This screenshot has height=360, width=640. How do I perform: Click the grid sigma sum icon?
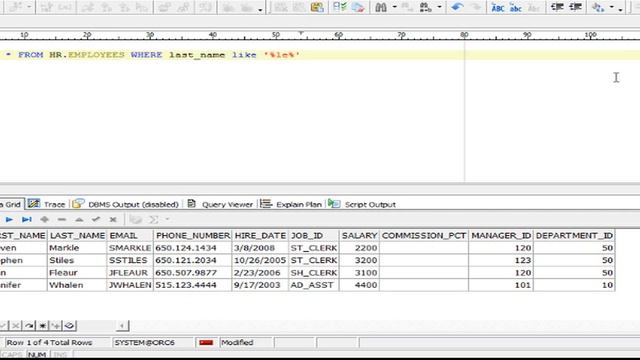tap(154, 220)
